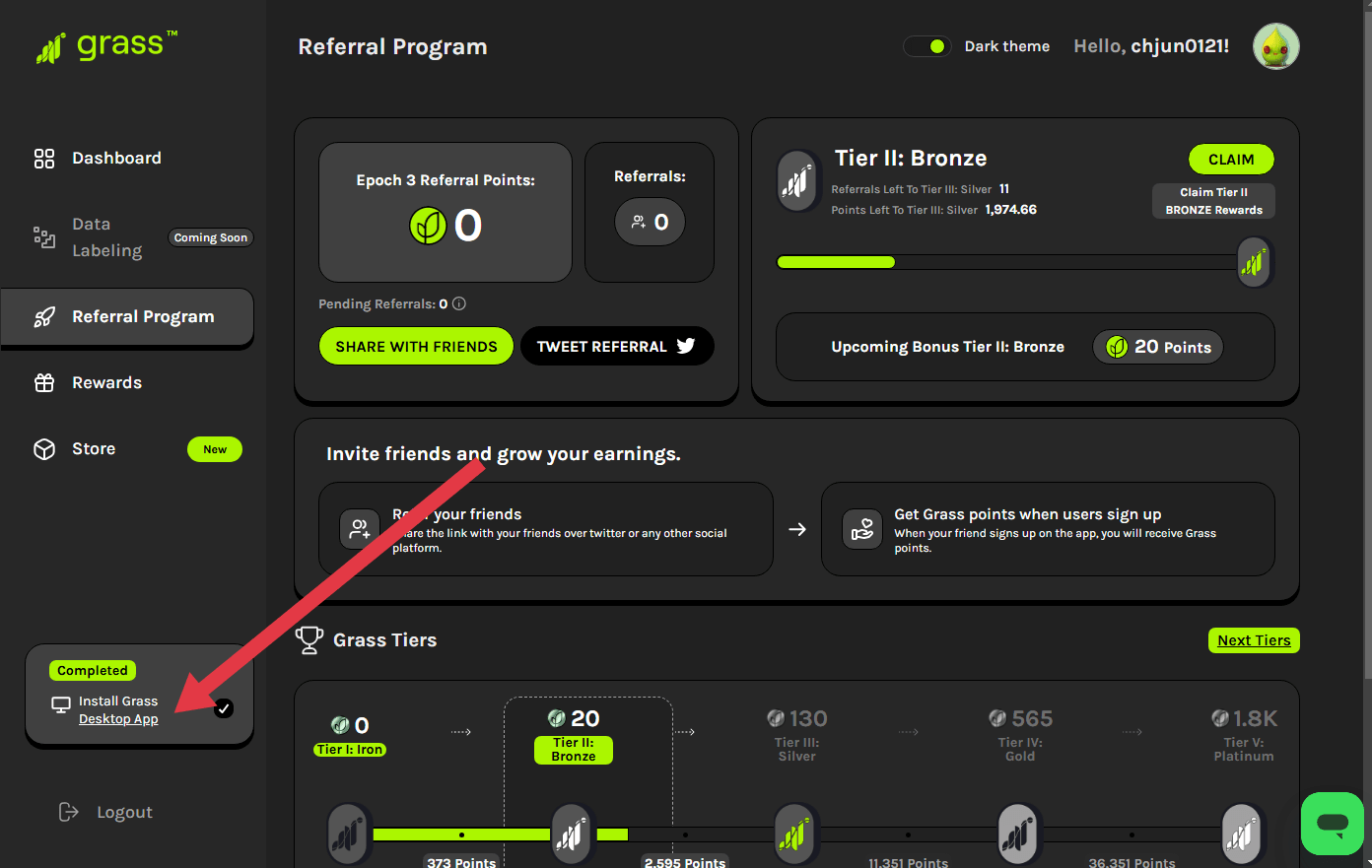Click the Invite friends and grow heading

coord(504,454)
